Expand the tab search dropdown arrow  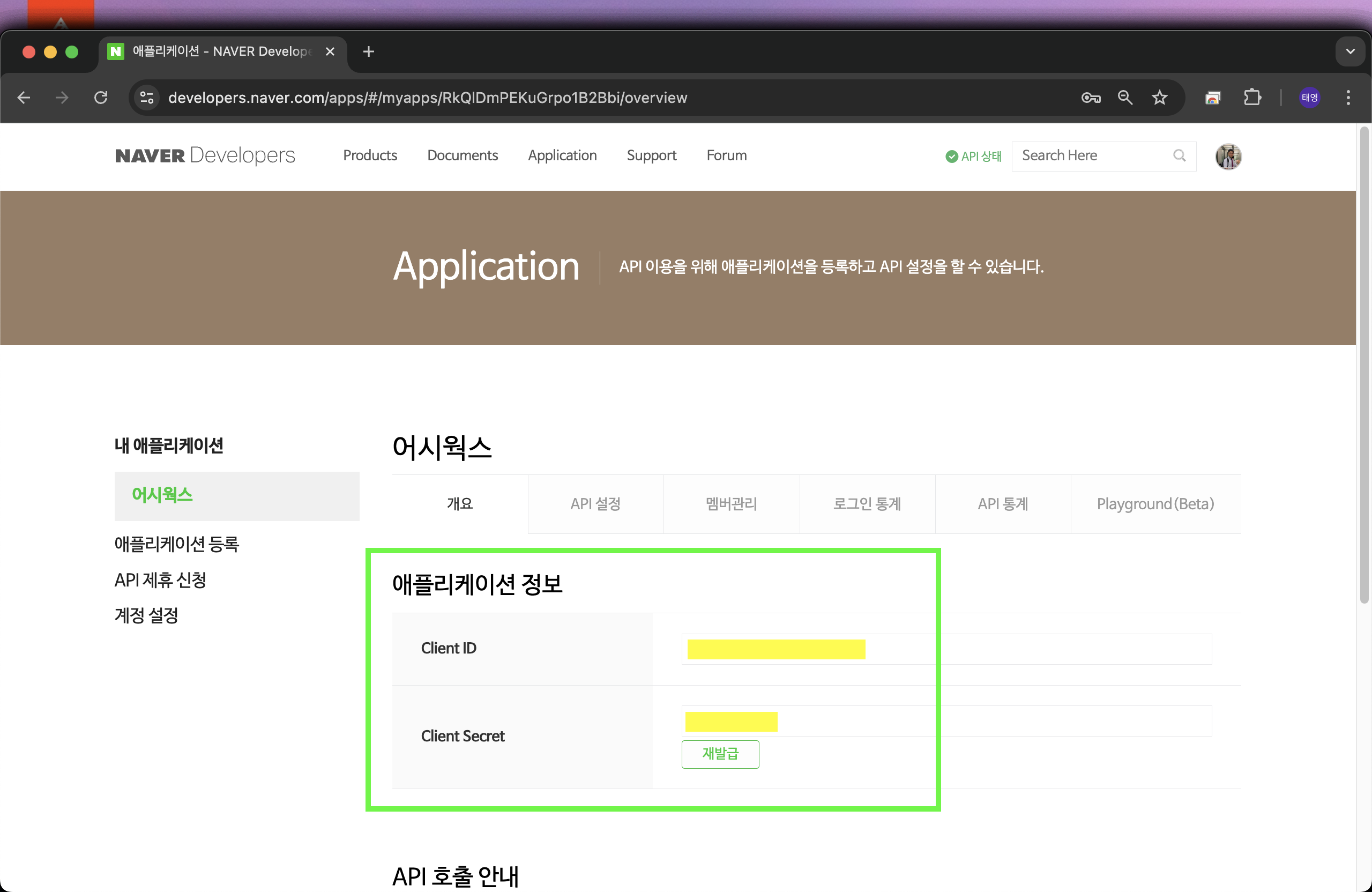(x=1350, y=51)
